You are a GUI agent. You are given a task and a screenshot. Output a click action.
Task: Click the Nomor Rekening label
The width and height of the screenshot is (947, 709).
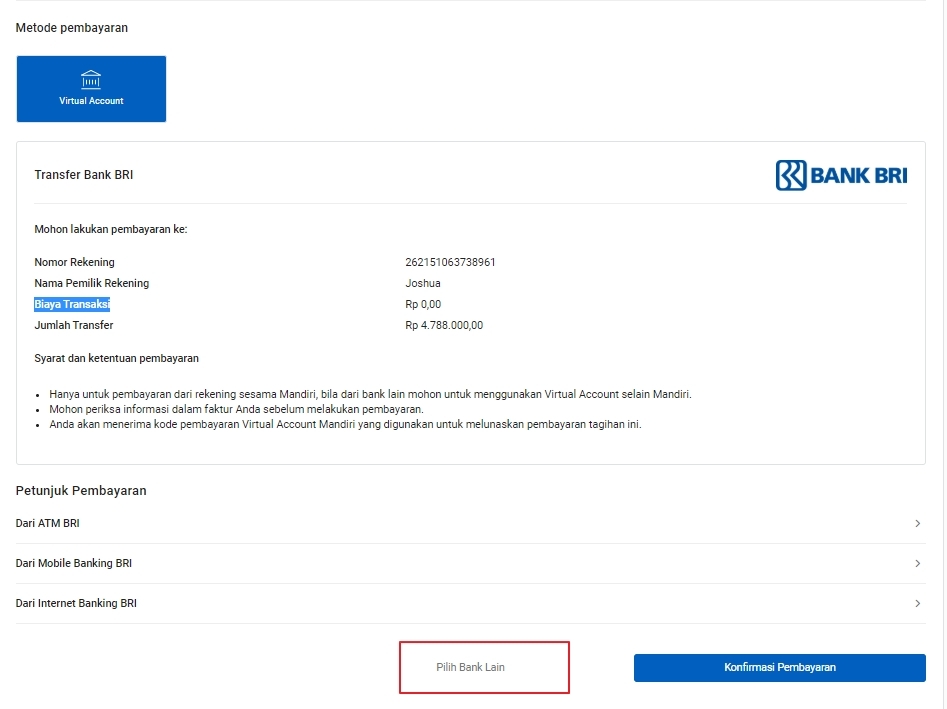[x=74, y=262]
